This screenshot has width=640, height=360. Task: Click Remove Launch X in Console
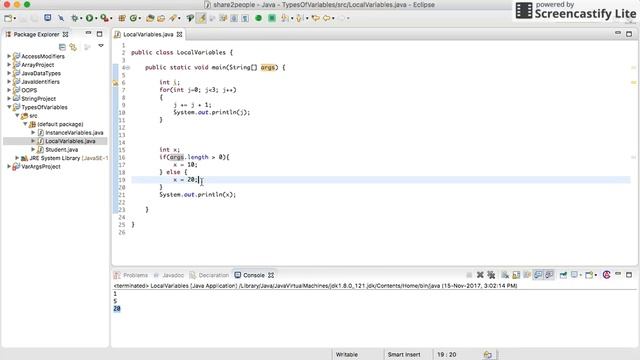tap(480, 275)
